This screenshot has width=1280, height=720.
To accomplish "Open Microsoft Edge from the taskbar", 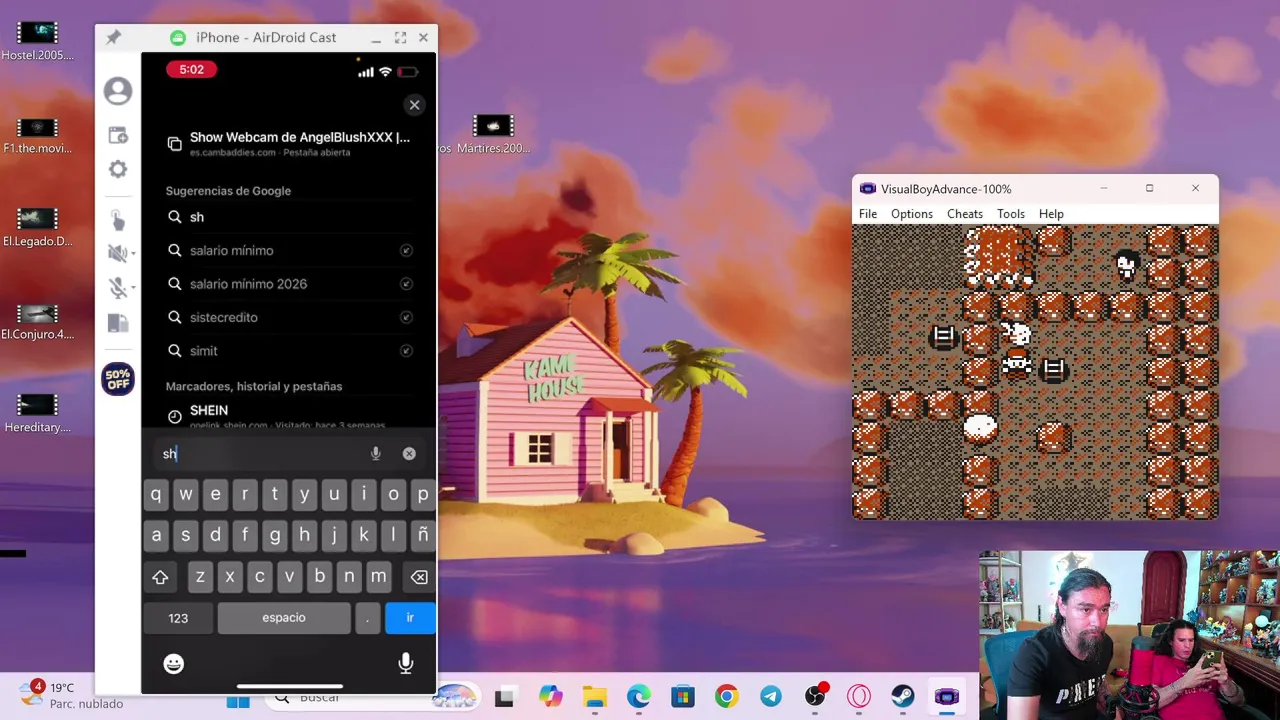I will pos(638,697).
